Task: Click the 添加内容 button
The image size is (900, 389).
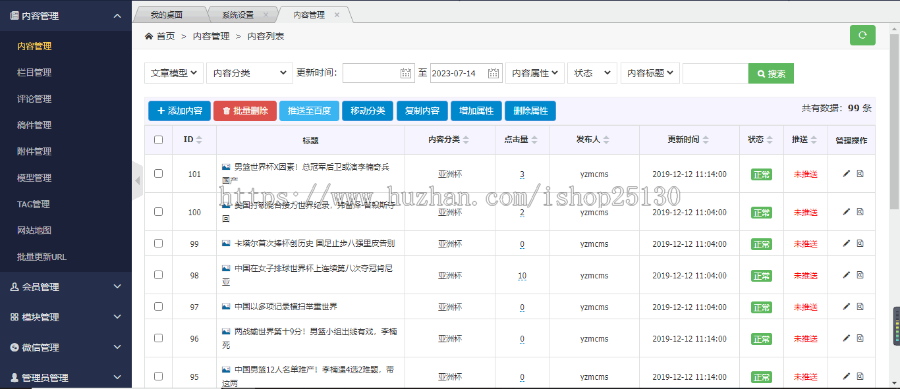Action: pos(180,111)
